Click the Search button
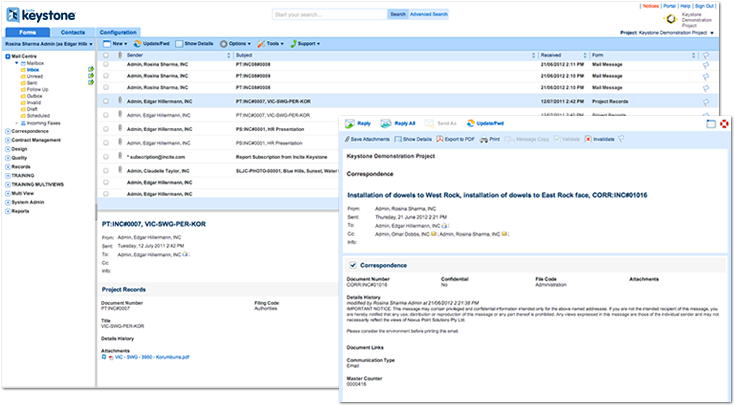The width and height of the screenshot is (734, 405). [398, 15]
